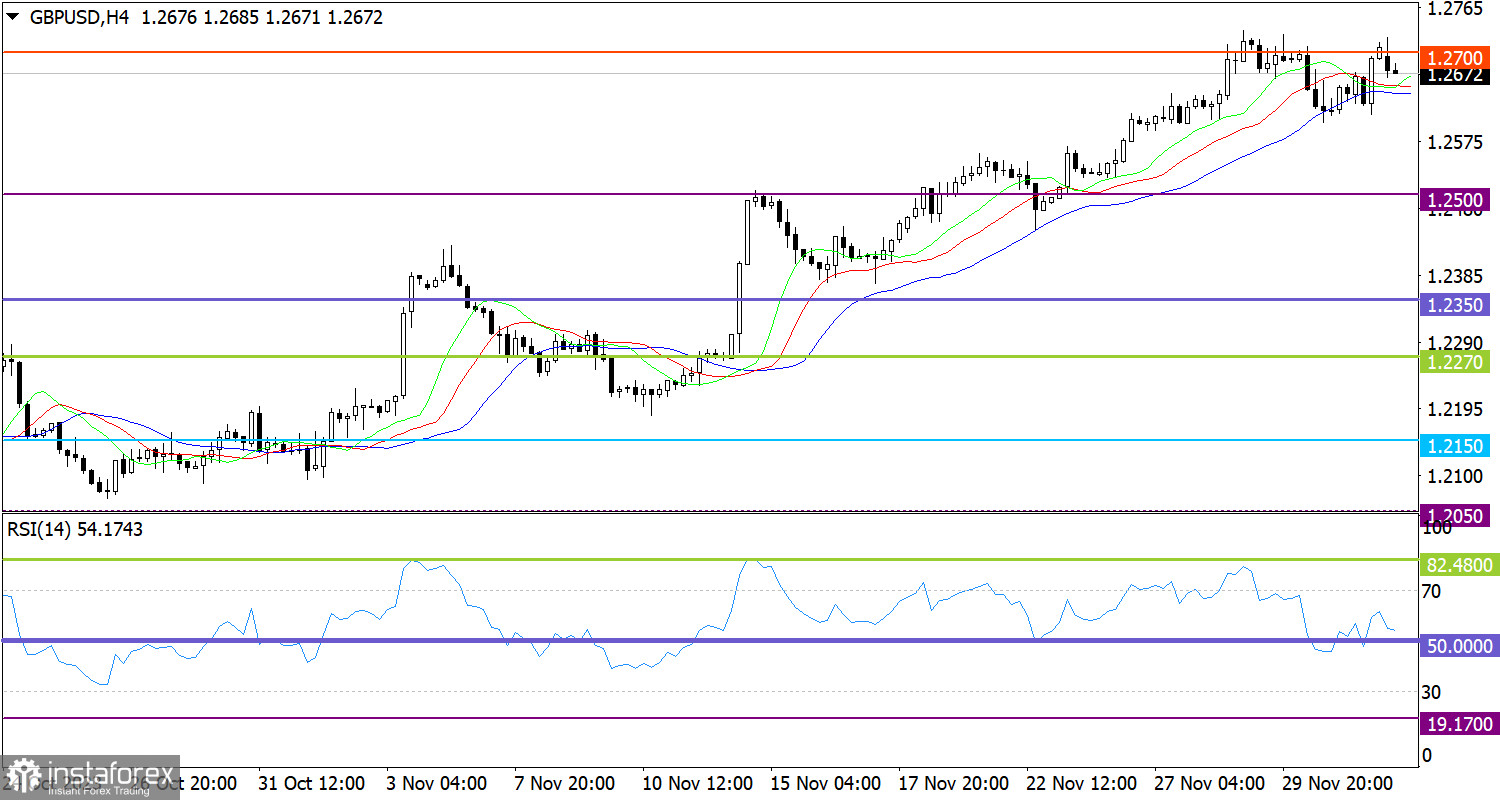Click the triangle arrow beside GBPUSD,H4 title
1500x800 pixels.
click(12, 17)
